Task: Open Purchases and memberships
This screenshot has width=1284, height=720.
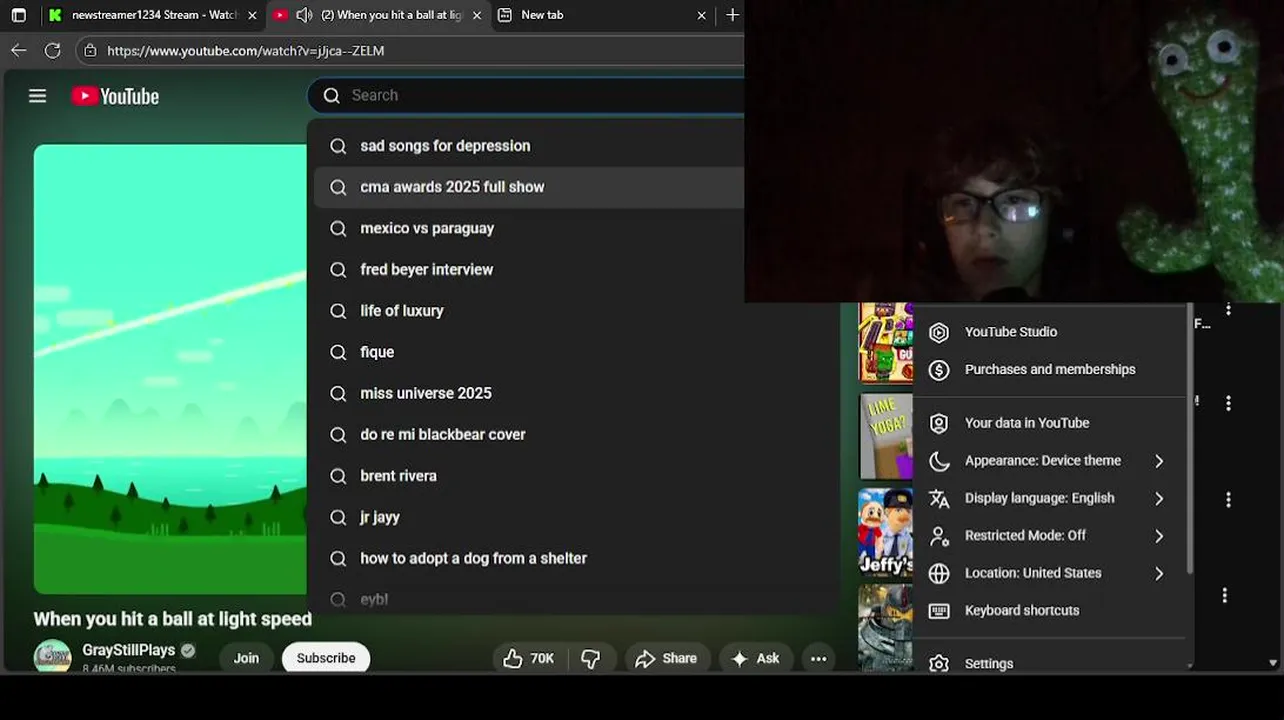Action: coord(1050,369)
